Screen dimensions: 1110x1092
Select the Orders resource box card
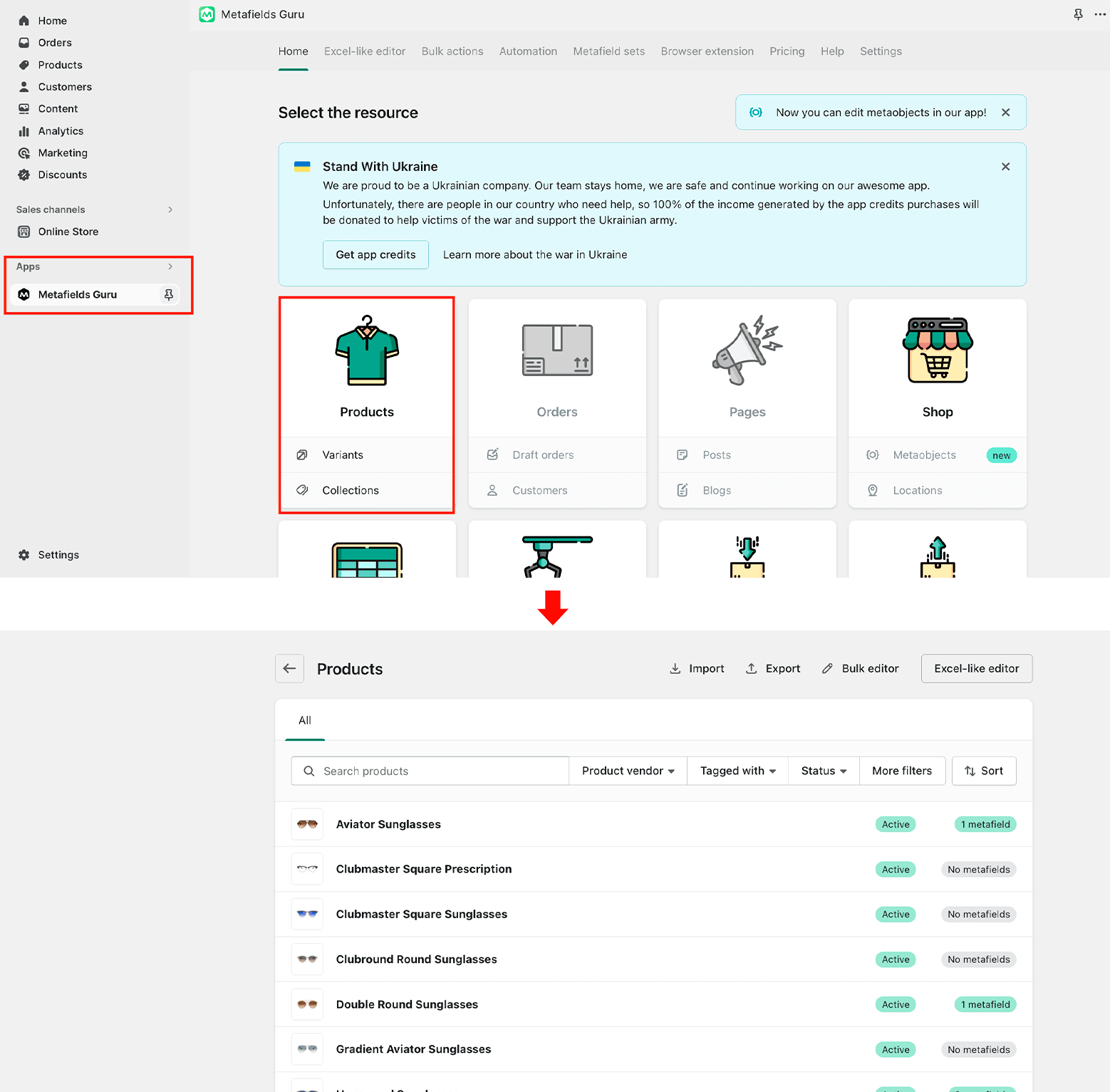[x=557, y=368]
